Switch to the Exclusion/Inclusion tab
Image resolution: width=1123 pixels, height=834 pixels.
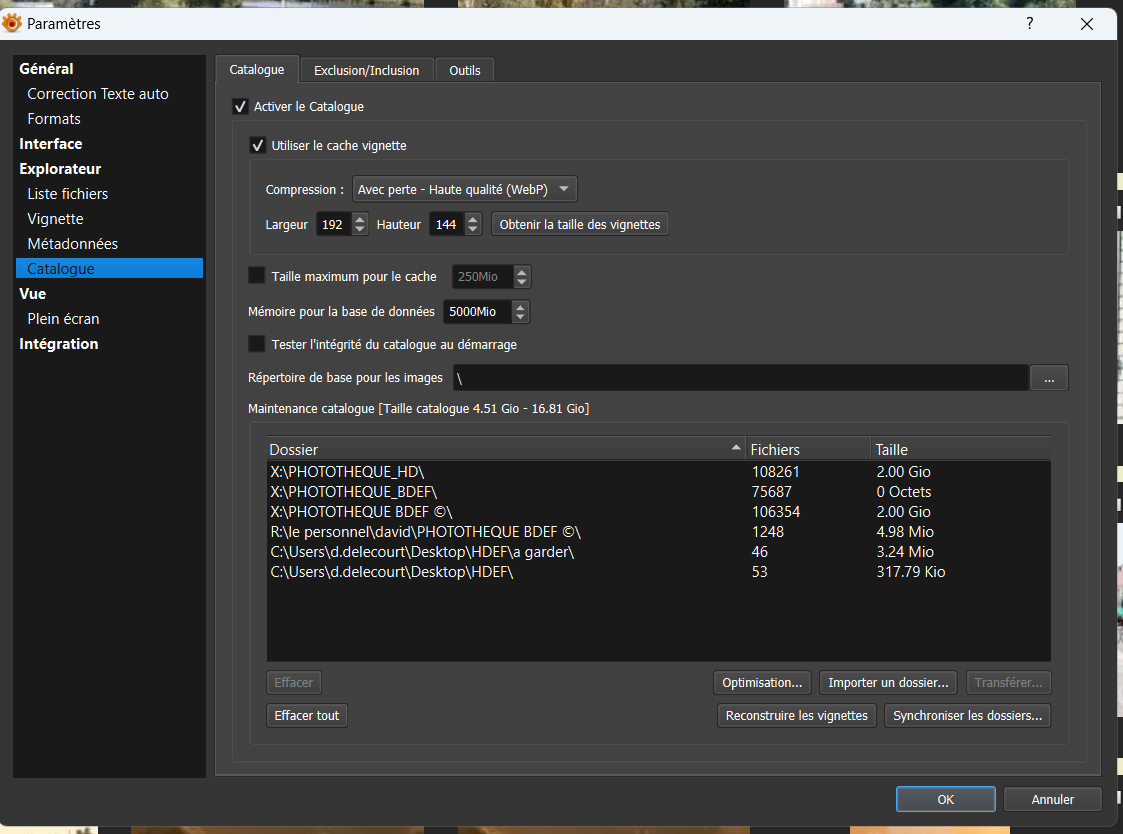[x=366, y=70]
